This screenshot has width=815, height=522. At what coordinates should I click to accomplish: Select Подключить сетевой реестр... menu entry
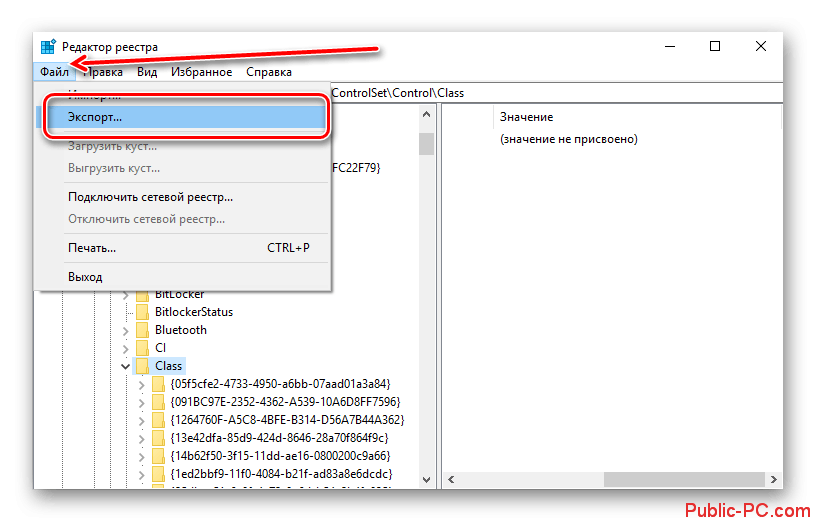(x=183, y=197)
